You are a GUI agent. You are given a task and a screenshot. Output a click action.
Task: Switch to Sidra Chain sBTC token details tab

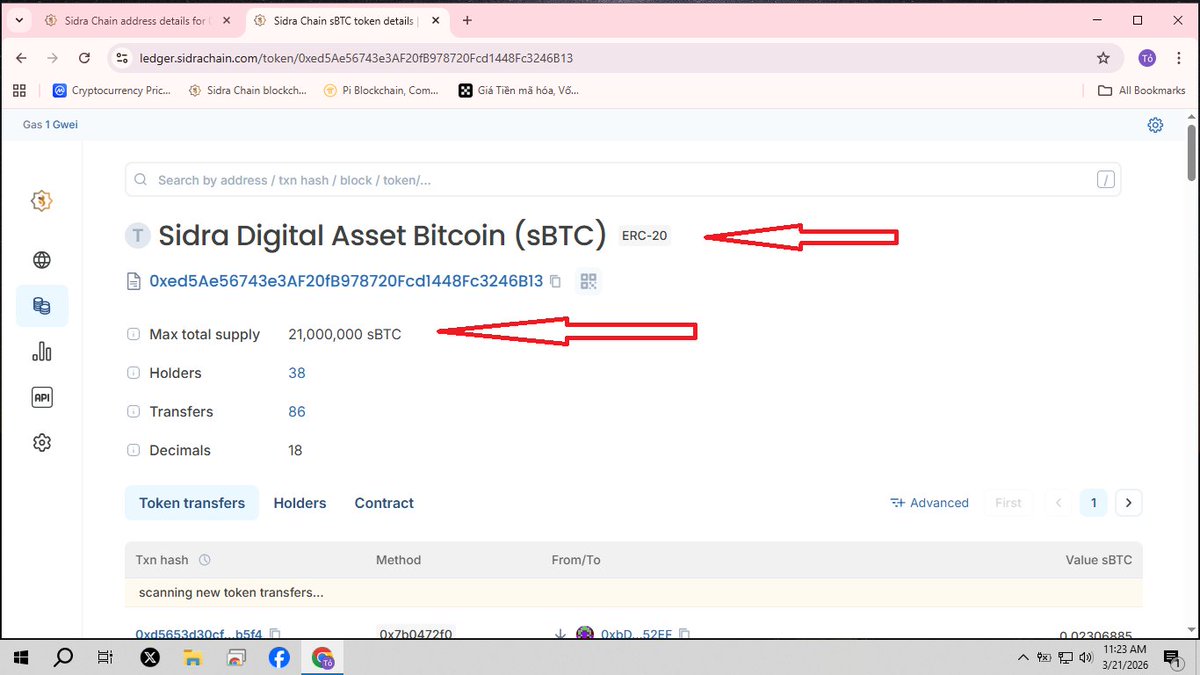(x=345, y=20)
